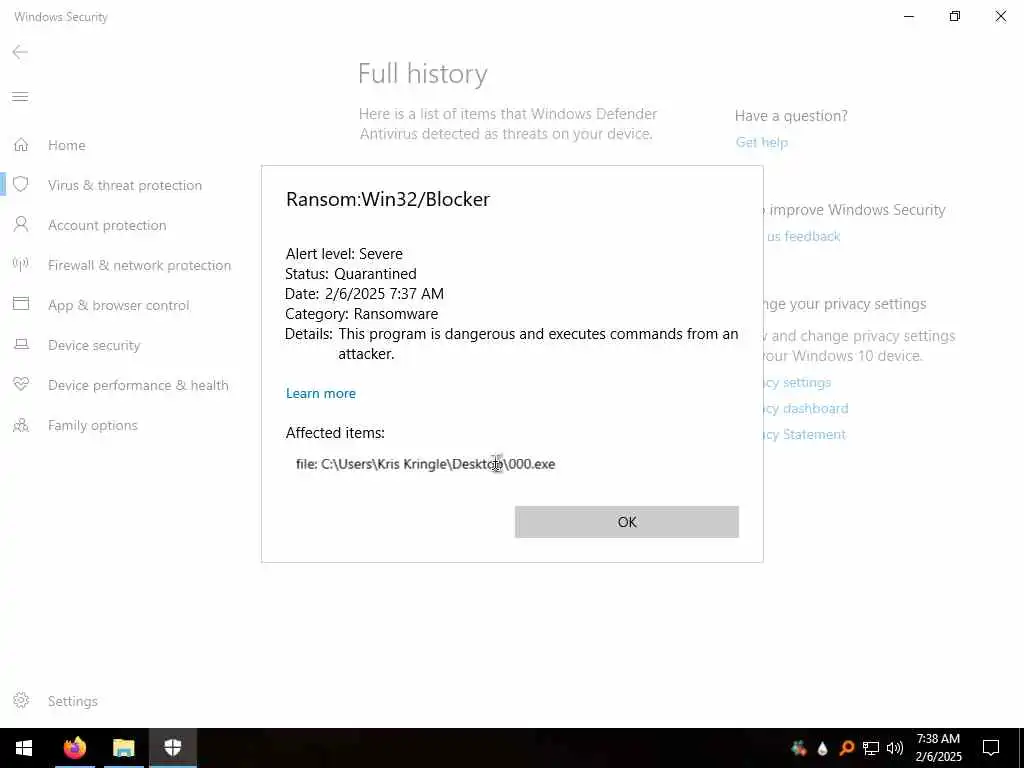Click the volume speaker icon
This screenshot has width=1024, height=768.
pyautogui.click(x=895, y=748)
